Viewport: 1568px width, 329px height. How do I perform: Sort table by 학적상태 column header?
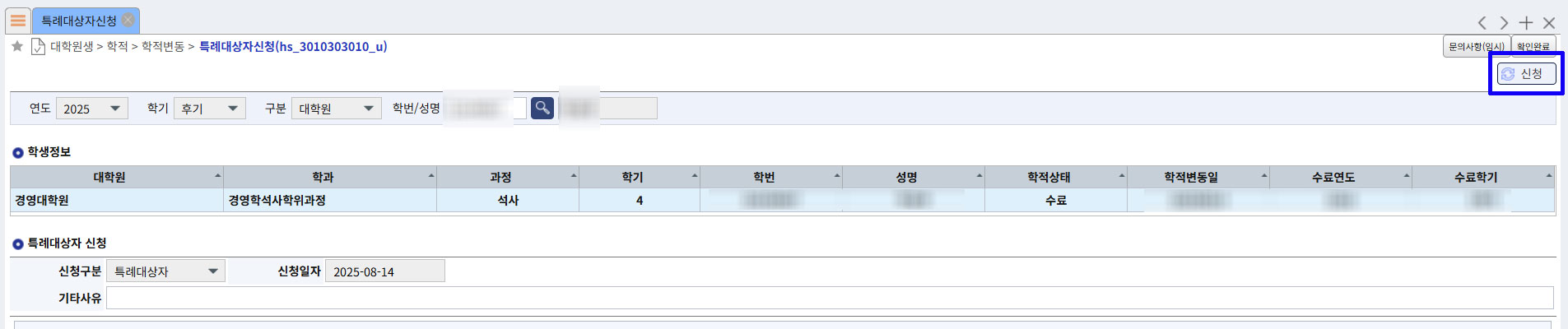[x=1049, y=177]
